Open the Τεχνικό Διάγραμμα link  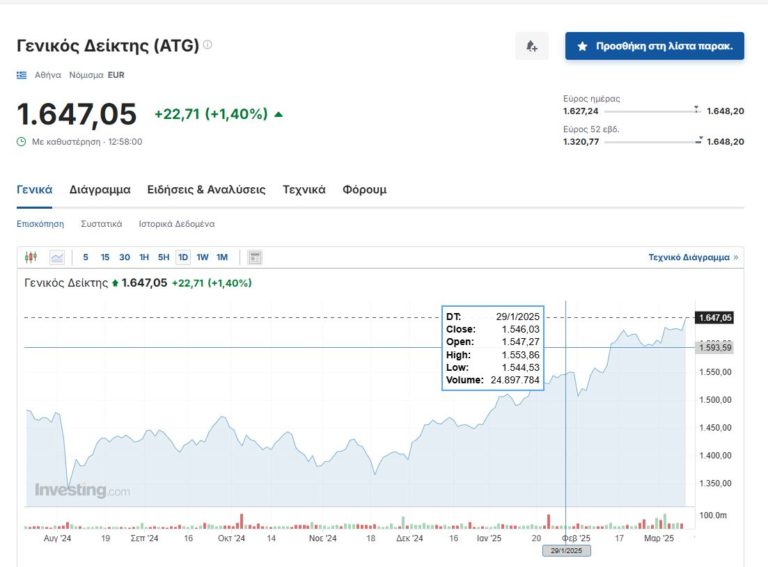tap(693, 257)
